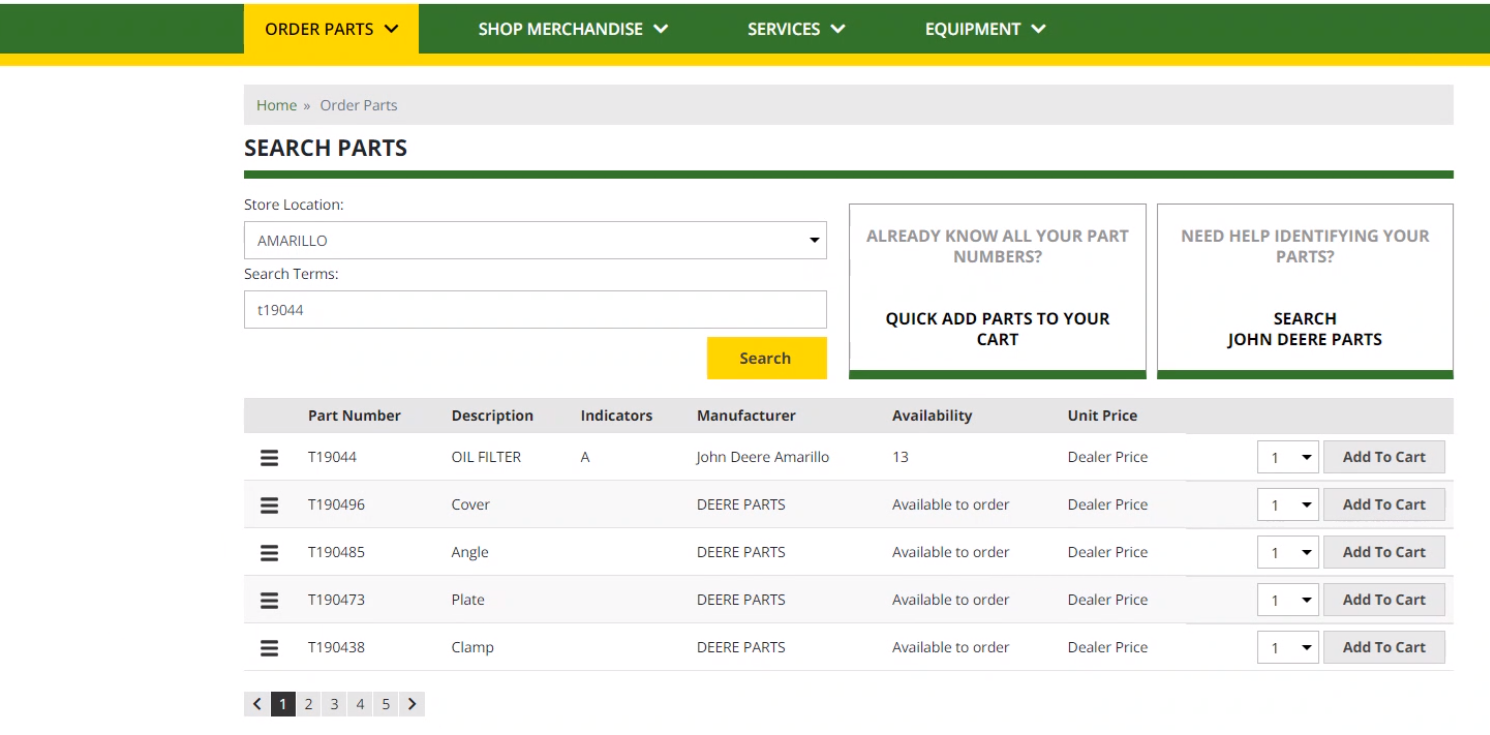The image size is (1490, 735).
Task: Open the row menu for the Clamp part
Action: point(272,646)
